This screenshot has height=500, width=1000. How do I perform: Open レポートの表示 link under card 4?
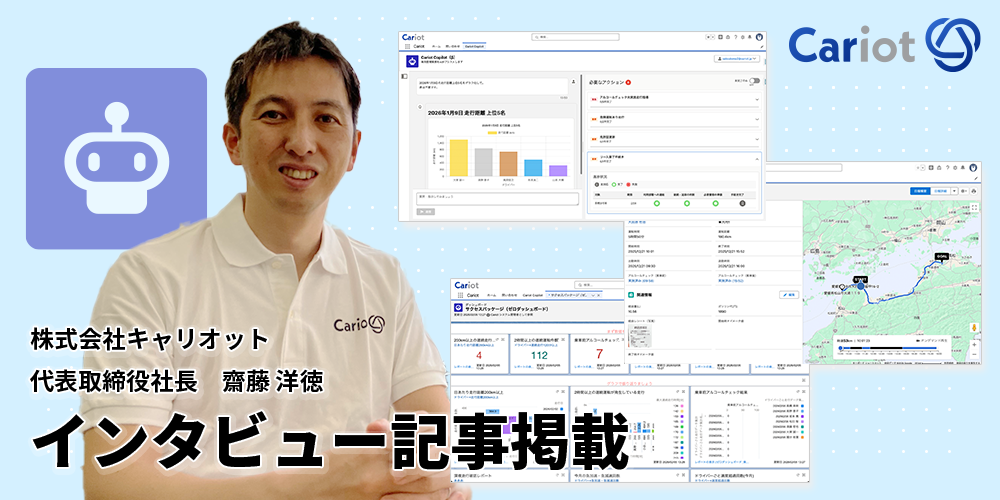(464, 367)
